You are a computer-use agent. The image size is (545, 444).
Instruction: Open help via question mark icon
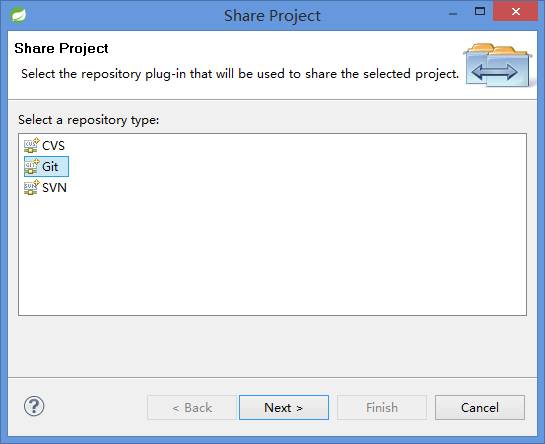point(34,406)
